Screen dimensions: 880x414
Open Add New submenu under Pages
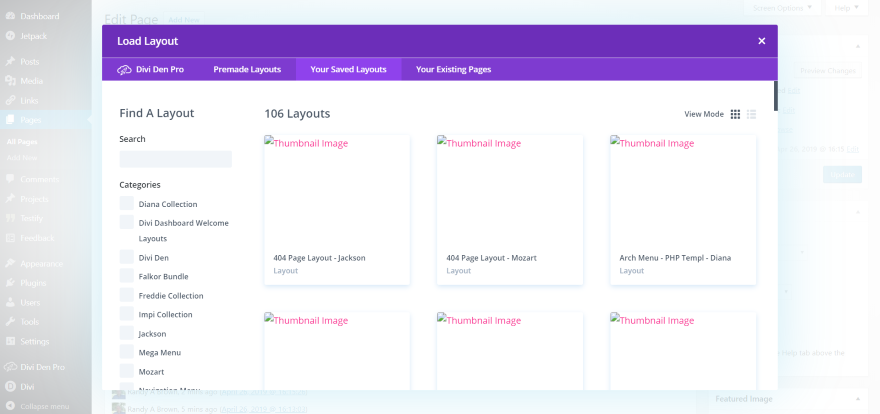[x=22, y=158]
